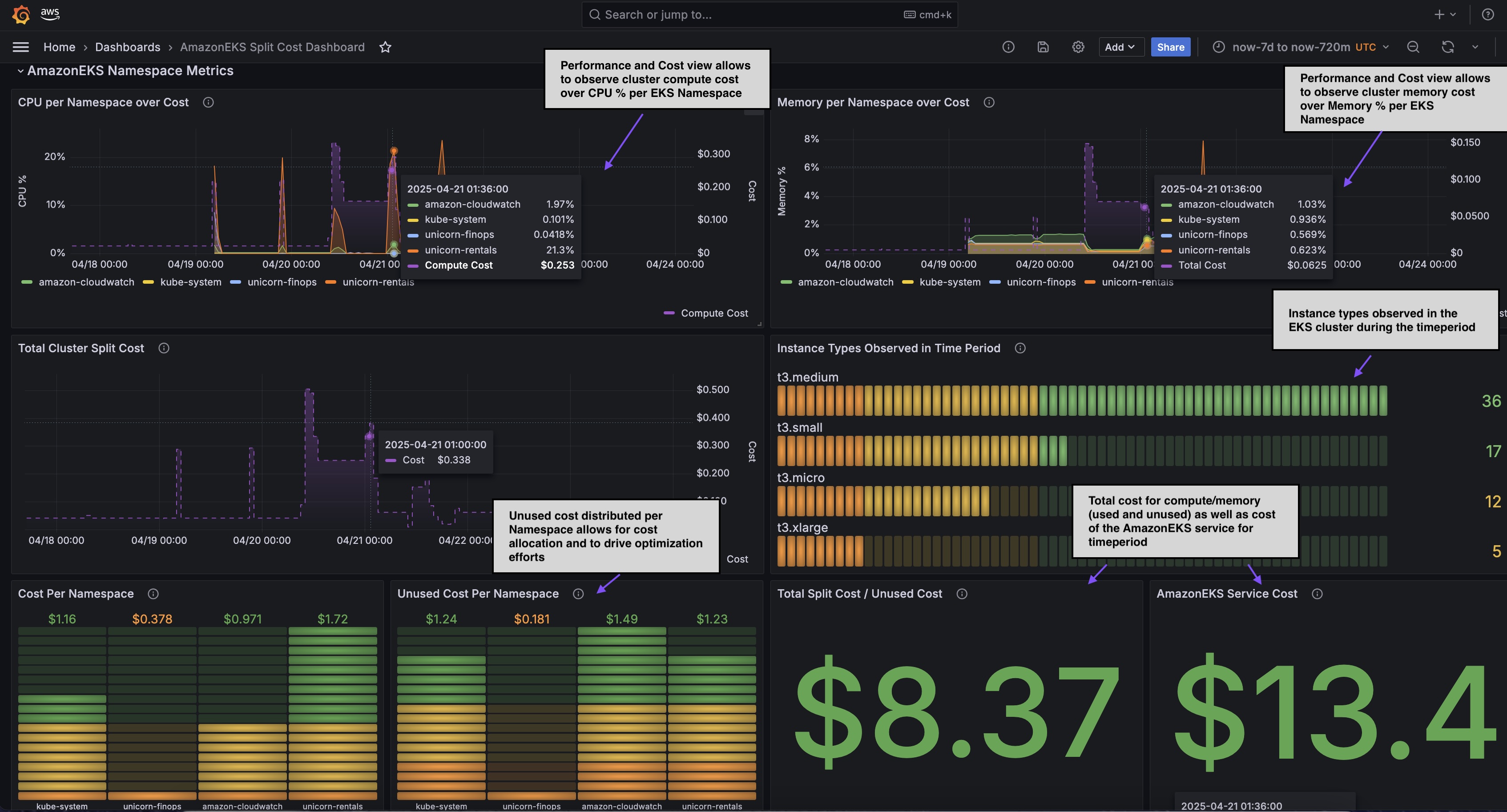This screenshot has height=812, width=1507.
Task: Show info for AmazonEKS Service Cost panel
Action: (x=1317, y=594)
